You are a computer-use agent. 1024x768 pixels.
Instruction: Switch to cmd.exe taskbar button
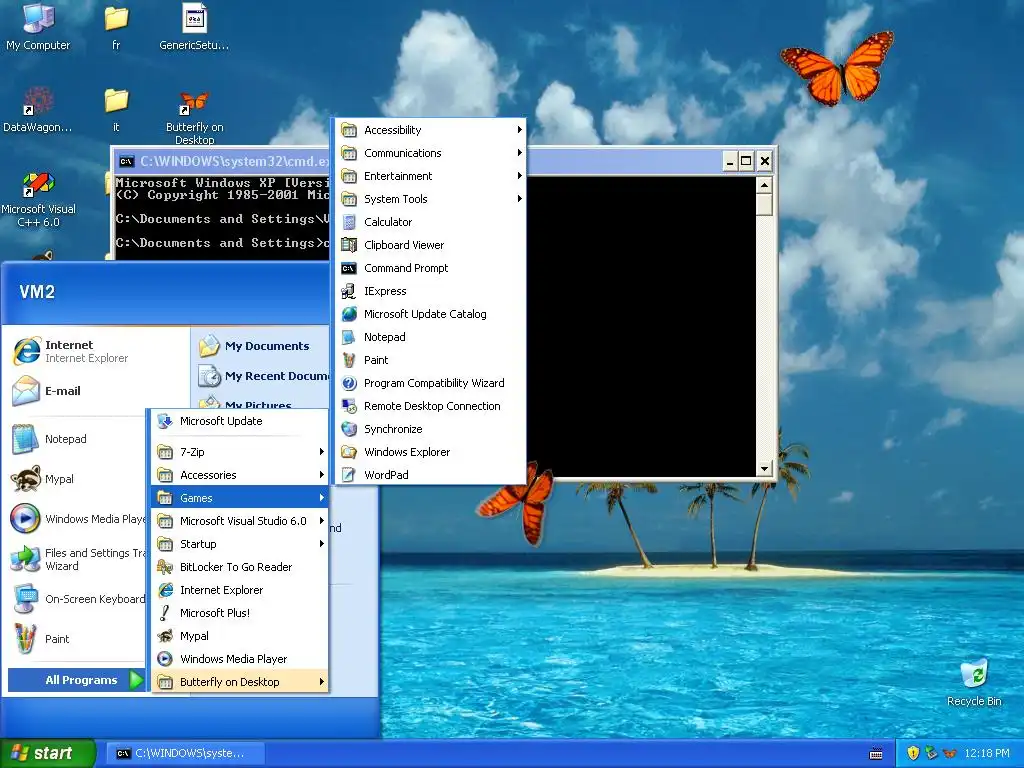click(184, 754)
